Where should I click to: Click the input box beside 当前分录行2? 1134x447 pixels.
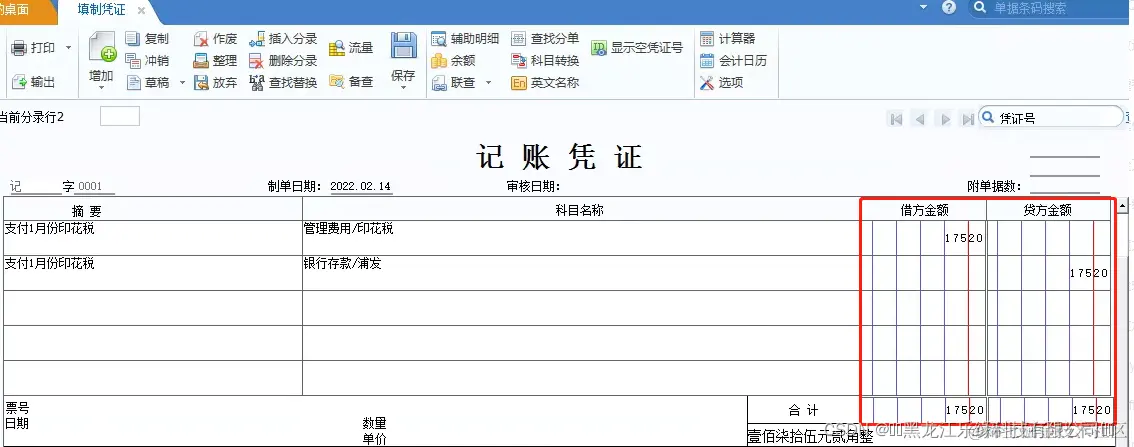pos(119,116)
